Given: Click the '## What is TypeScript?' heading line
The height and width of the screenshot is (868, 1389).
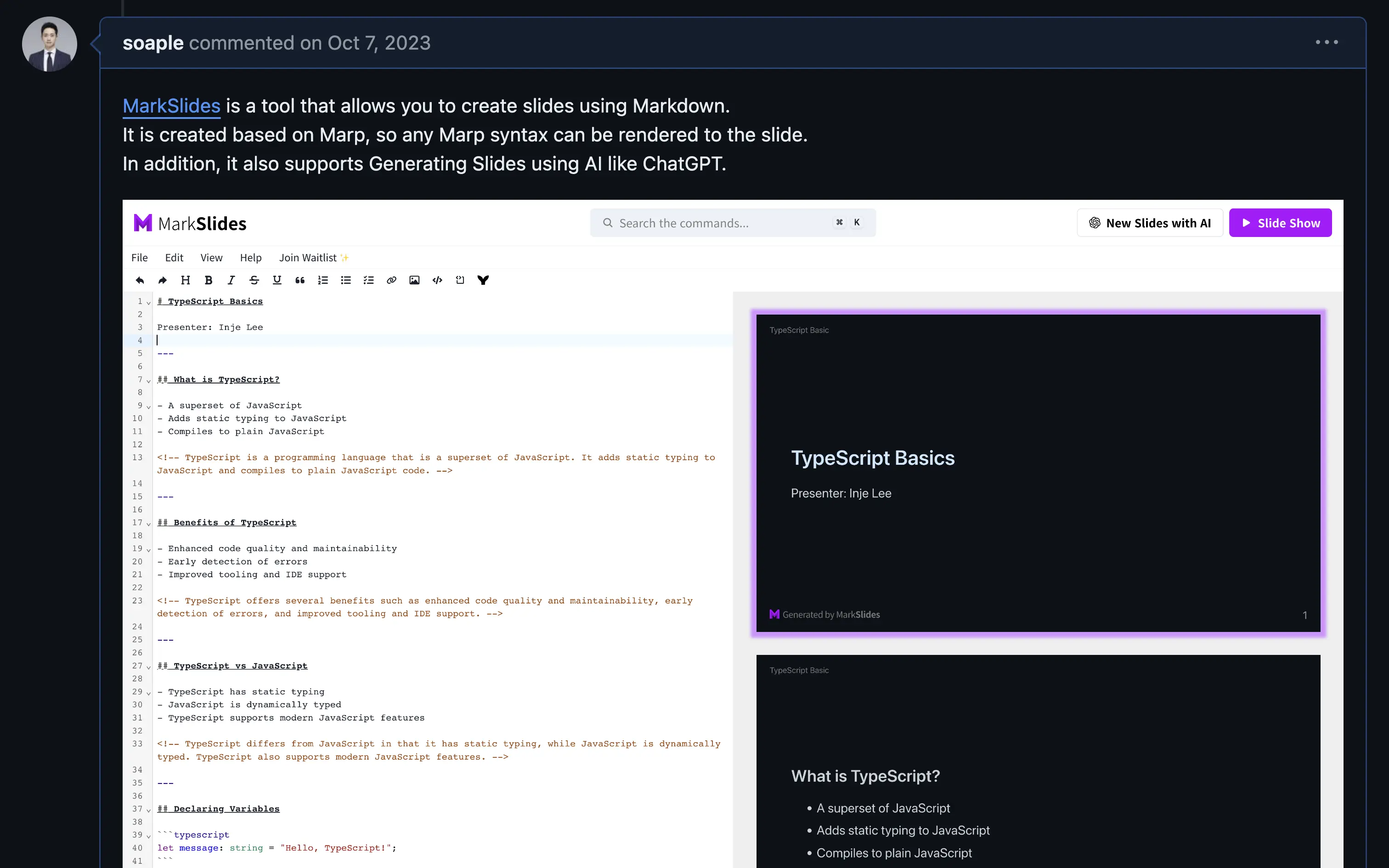Looking at the screenshot, I should [219, 379].
